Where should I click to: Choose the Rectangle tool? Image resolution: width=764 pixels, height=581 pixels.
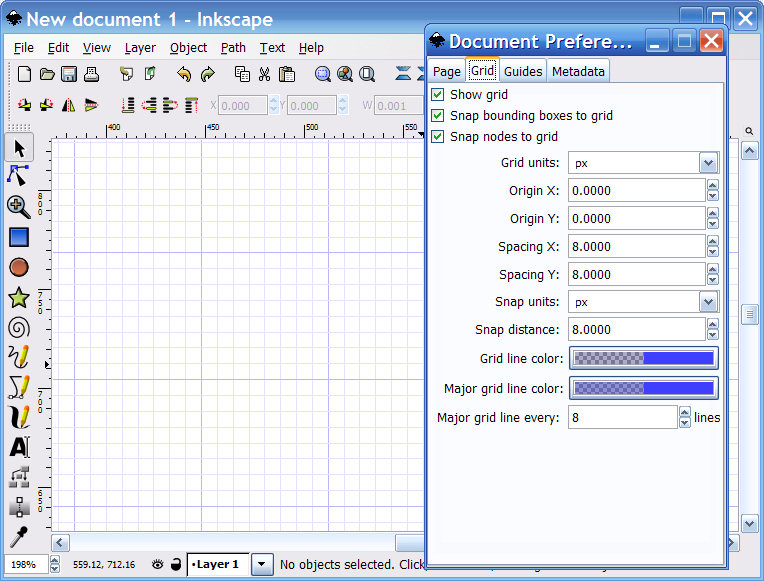18,237
